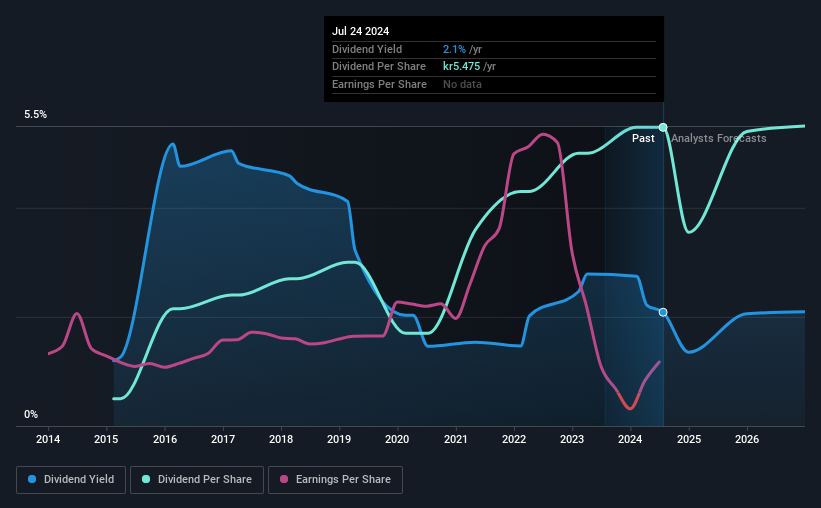
Task: Click the Earnings Per Share tooltip row label
Action: pos(380,84)
